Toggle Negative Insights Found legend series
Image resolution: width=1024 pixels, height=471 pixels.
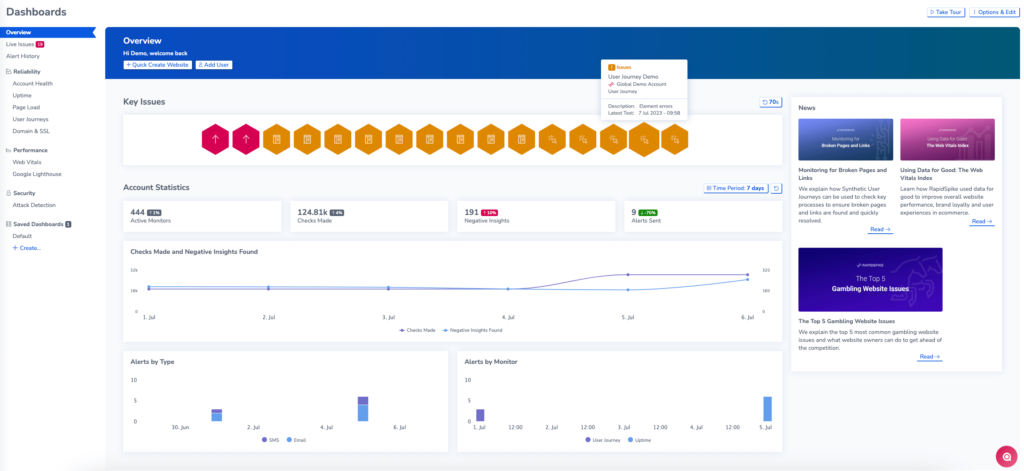472,331
